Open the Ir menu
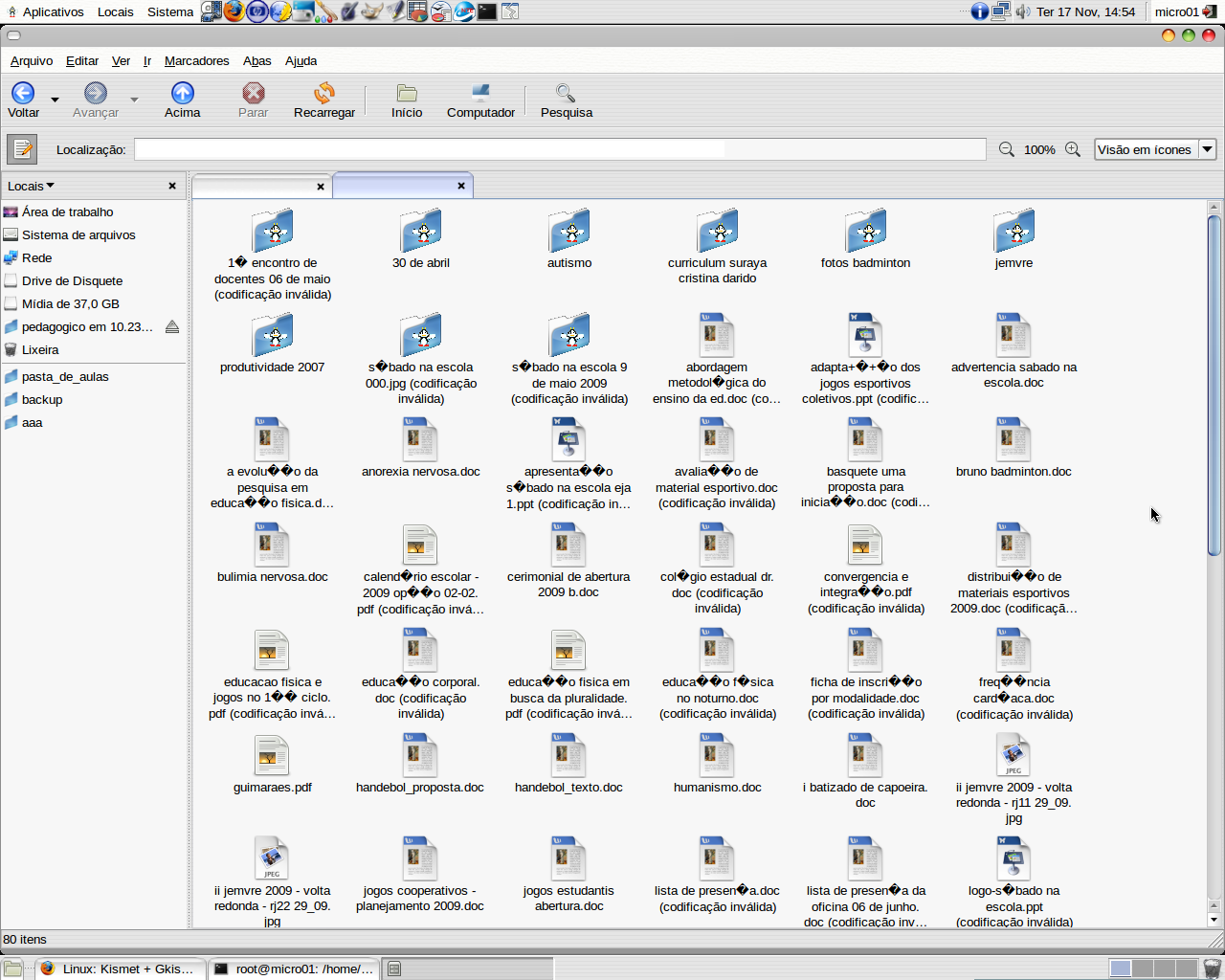Screen dimensions: 1225x980 (147, 60)
